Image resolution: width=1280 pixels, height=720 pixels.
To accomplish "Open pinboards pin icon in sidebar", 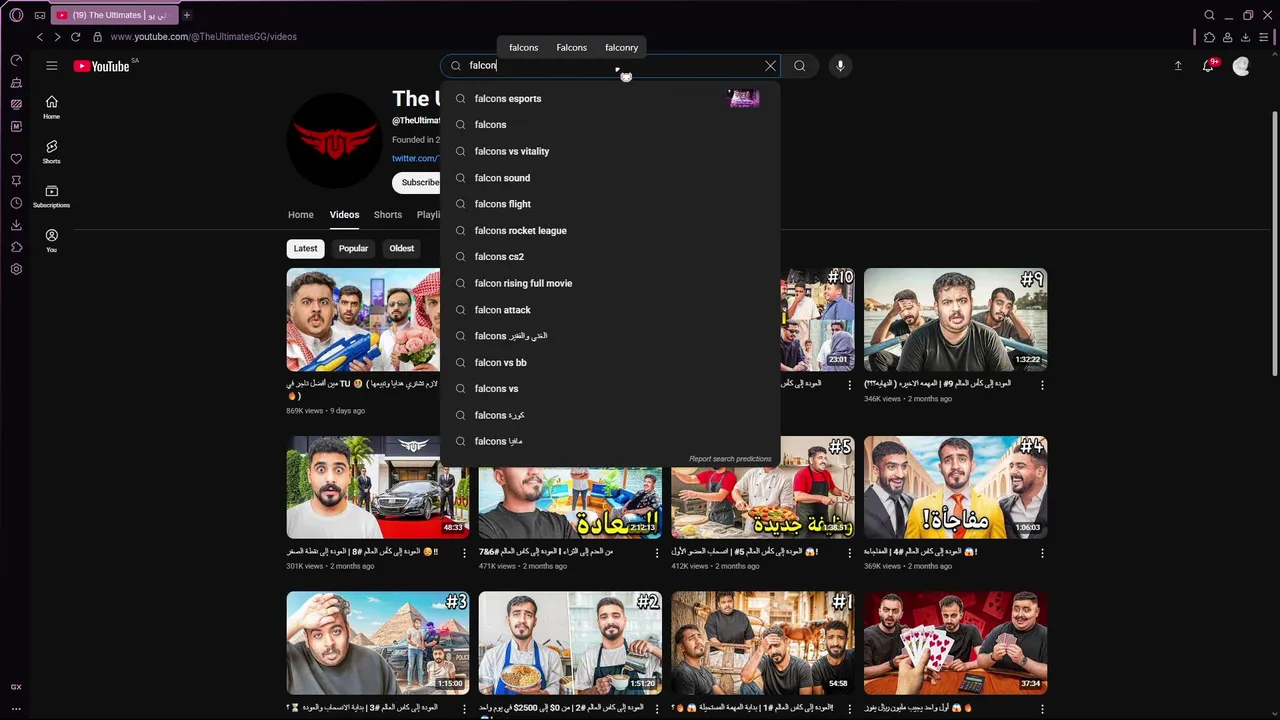I will [16, 181].
